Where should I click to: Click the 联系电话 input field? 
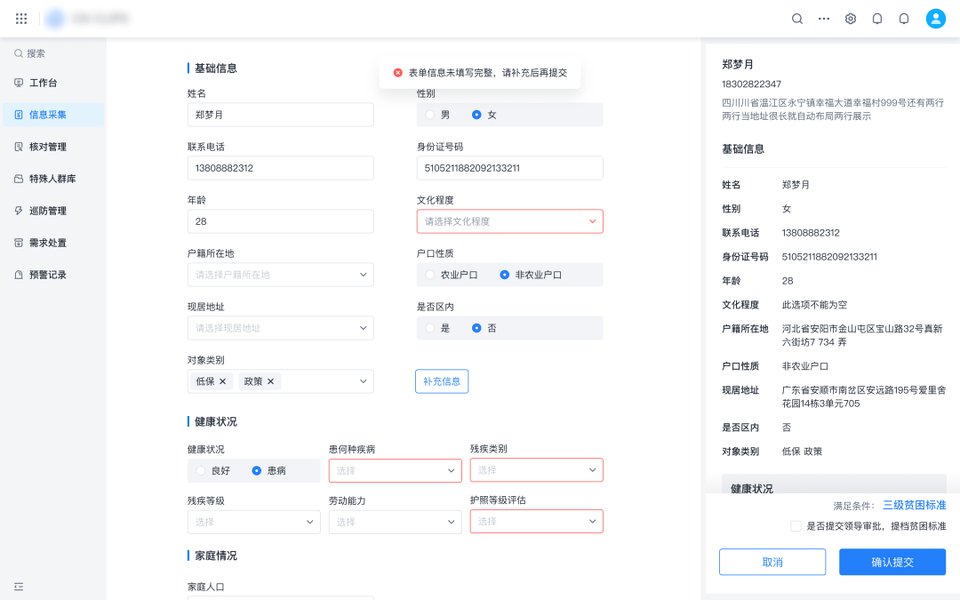coord(280,168)
